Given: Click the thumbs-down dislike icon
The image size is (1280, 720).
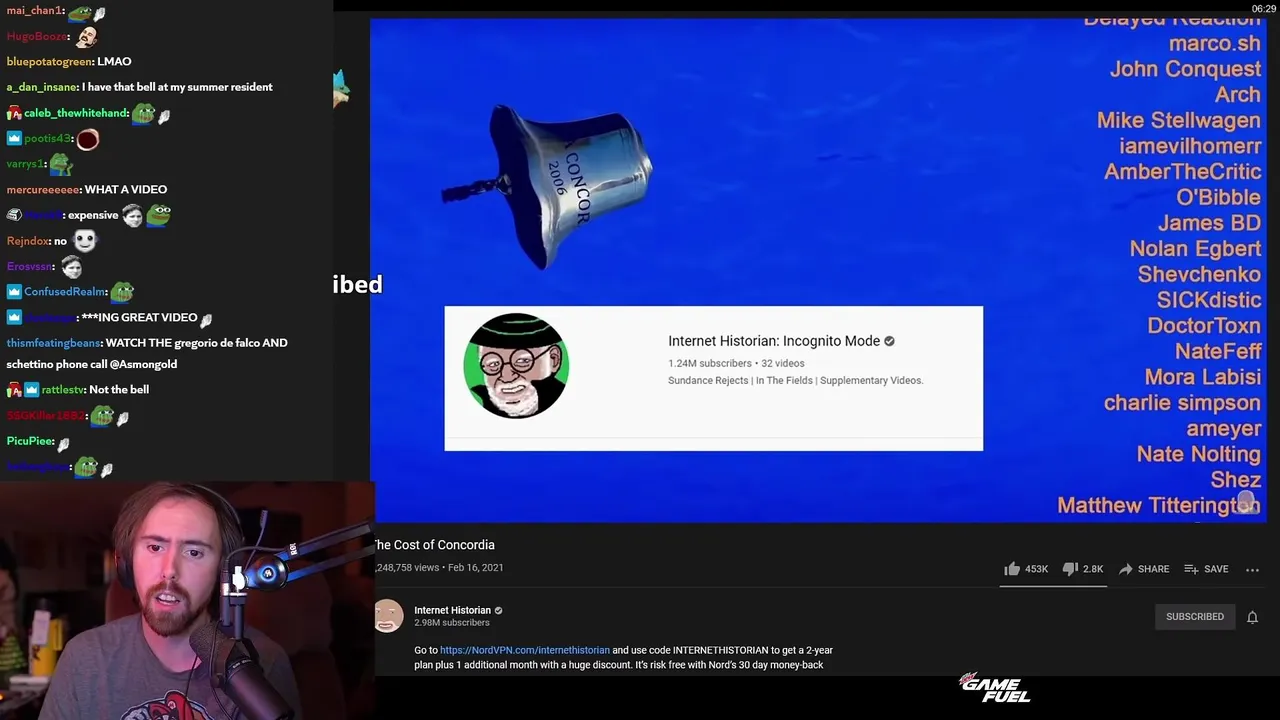Looking at the screenshot, I should point(1069,569).
